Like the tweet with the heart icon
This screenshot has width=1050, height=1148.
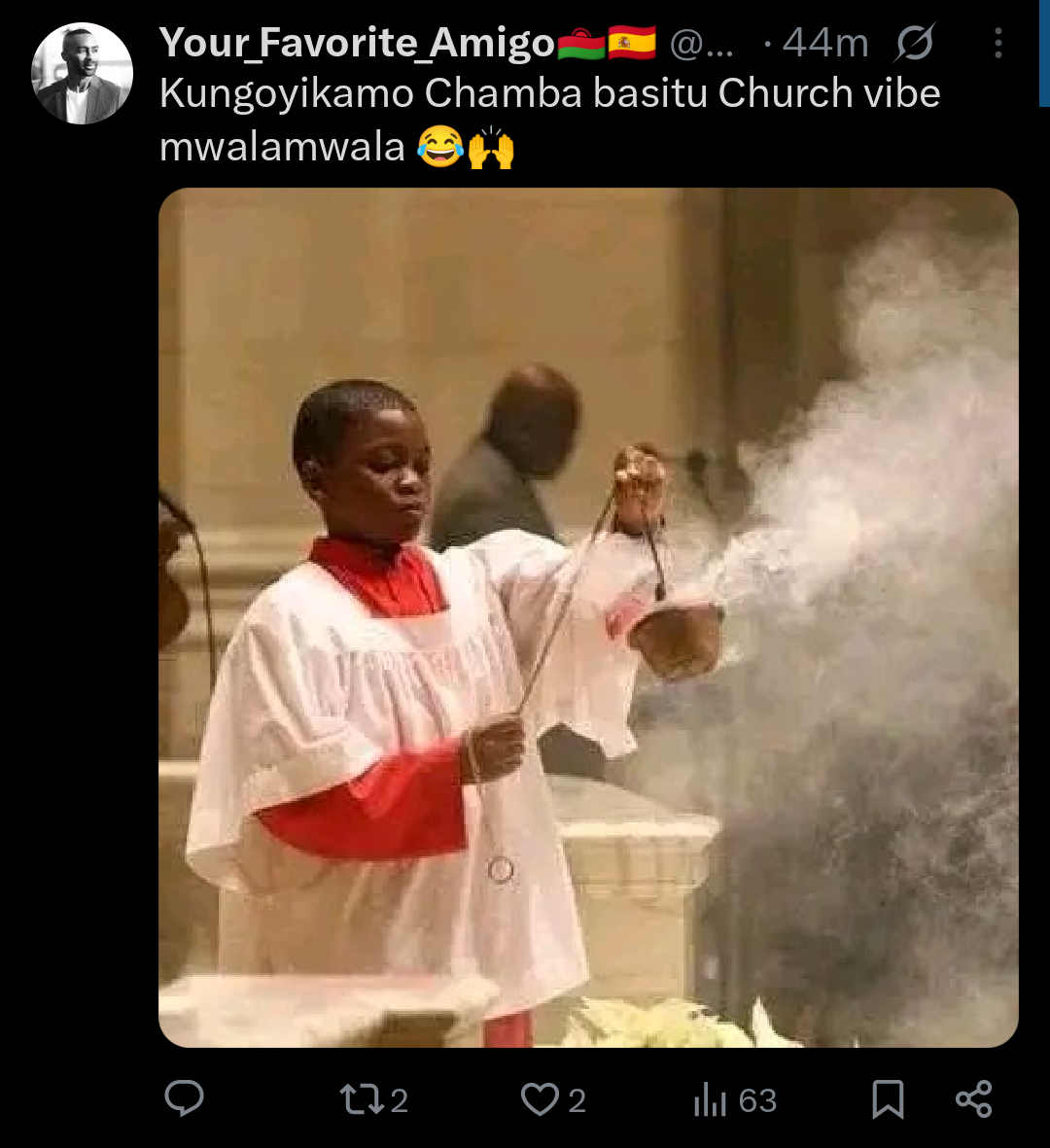pos(540,1099)
